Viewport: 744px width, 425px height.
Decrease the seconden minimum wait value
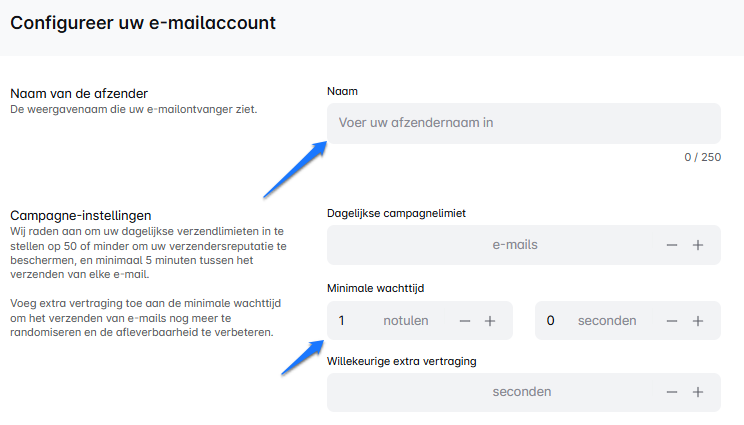pos(672,321)
